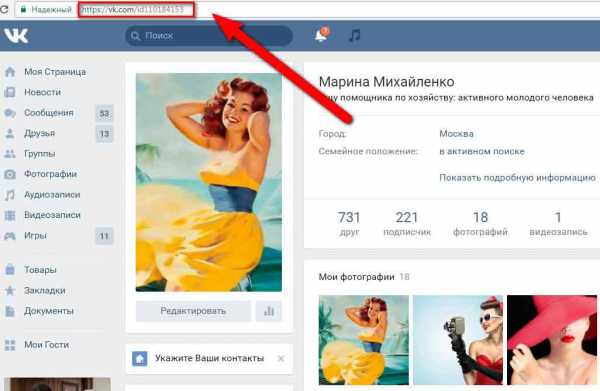Open Сообщения section

pyautogui.click(x=49, y=113)
